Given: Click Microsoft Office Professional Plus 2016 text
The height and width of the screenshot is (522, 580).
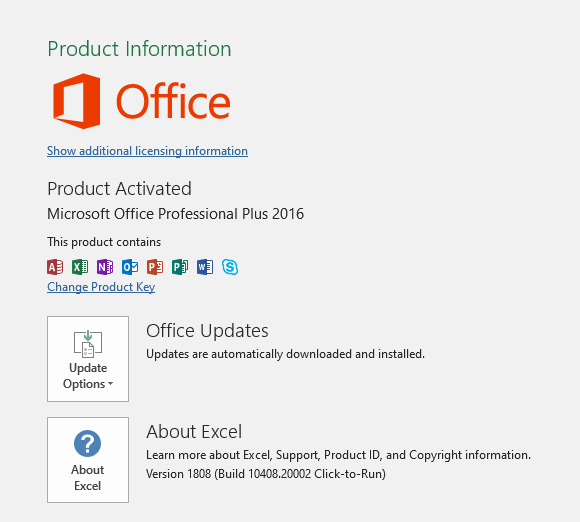Looking at the screenshot, I should pyautogui.click(x=175, y=214).
